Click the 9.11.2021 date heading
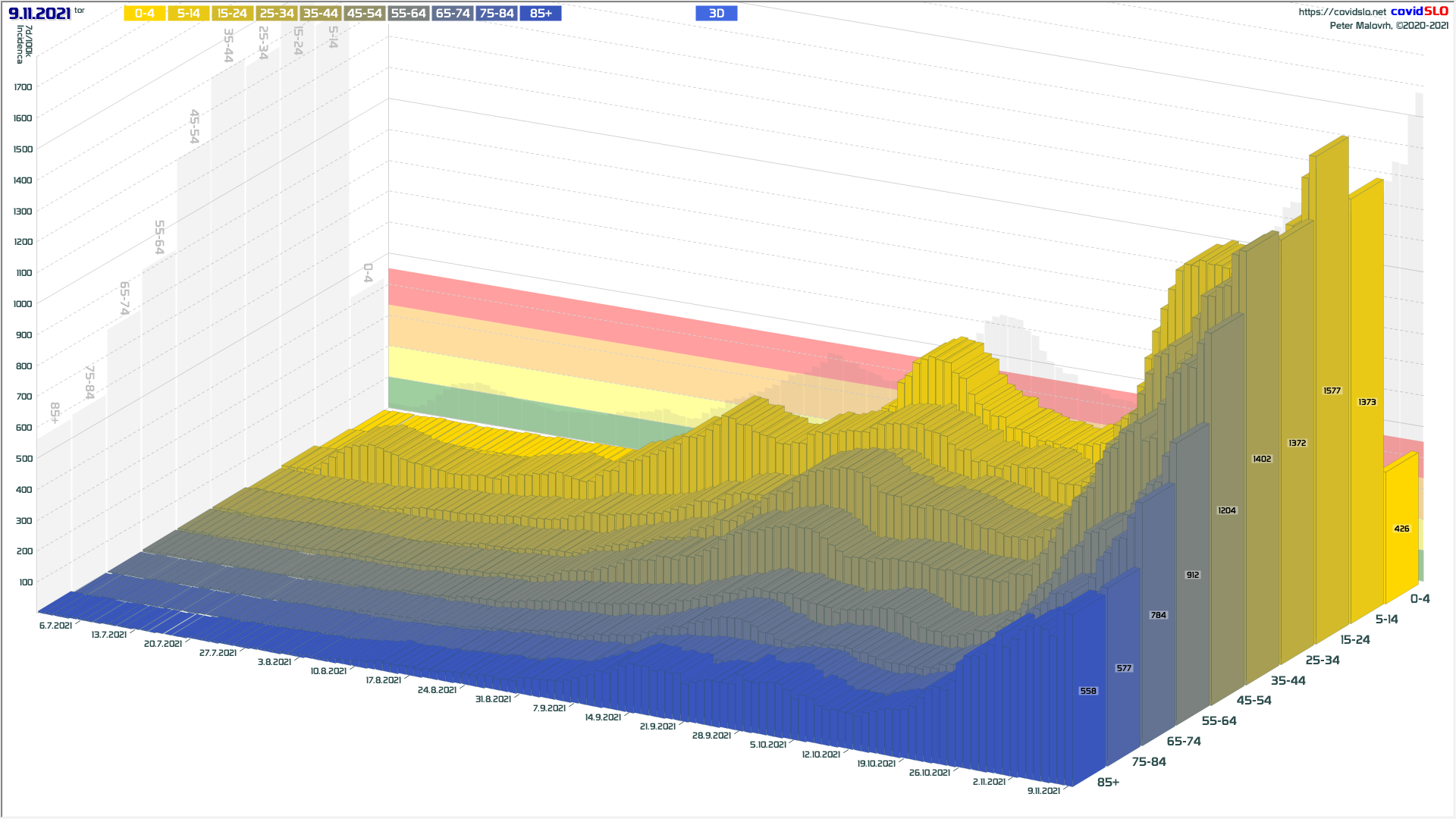 tap(39, 14)
